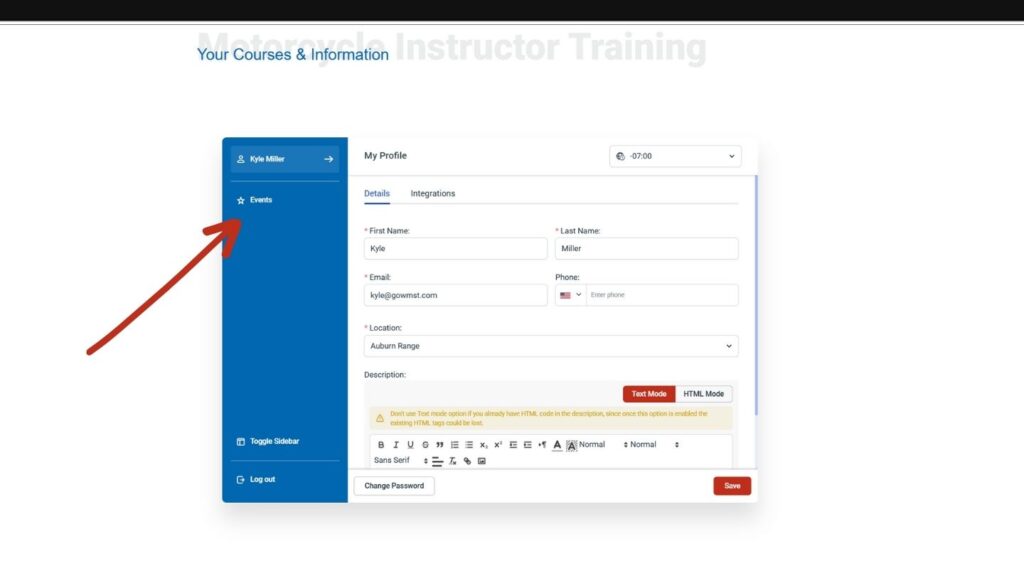Toggle Sidebar from the left panel
The height and width of the screenshot is (576, 1024).
(273, 441)
